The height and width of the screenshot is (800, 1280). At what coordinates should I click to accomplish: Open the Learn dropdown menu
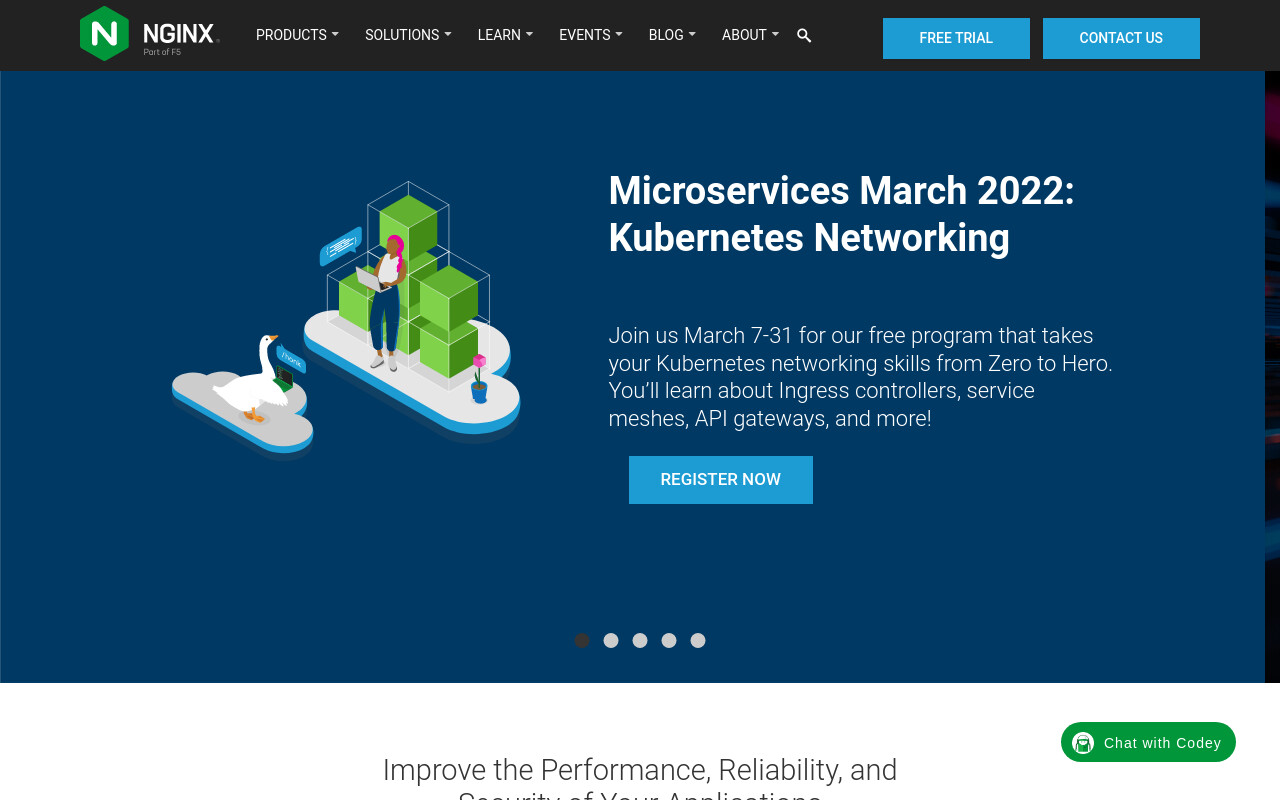coord(505,35)
